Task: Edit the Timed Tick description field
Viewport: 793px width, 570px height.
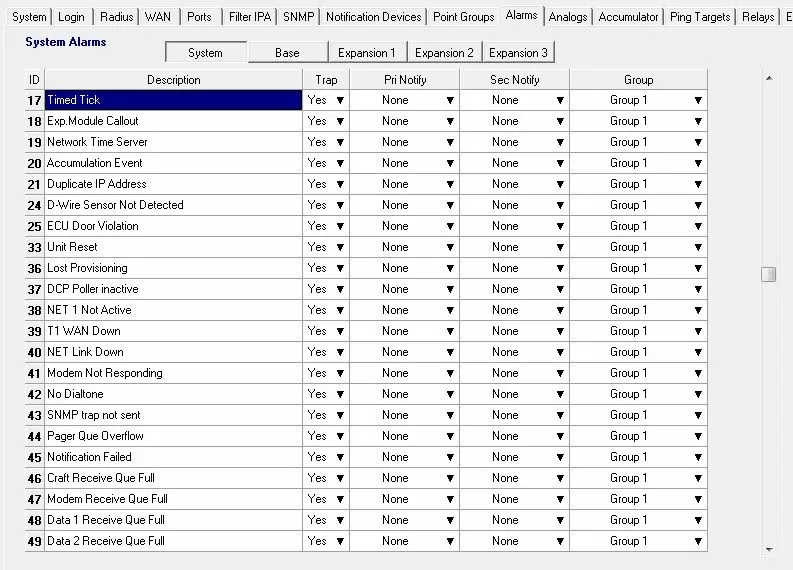Action: tap(173, 100)
